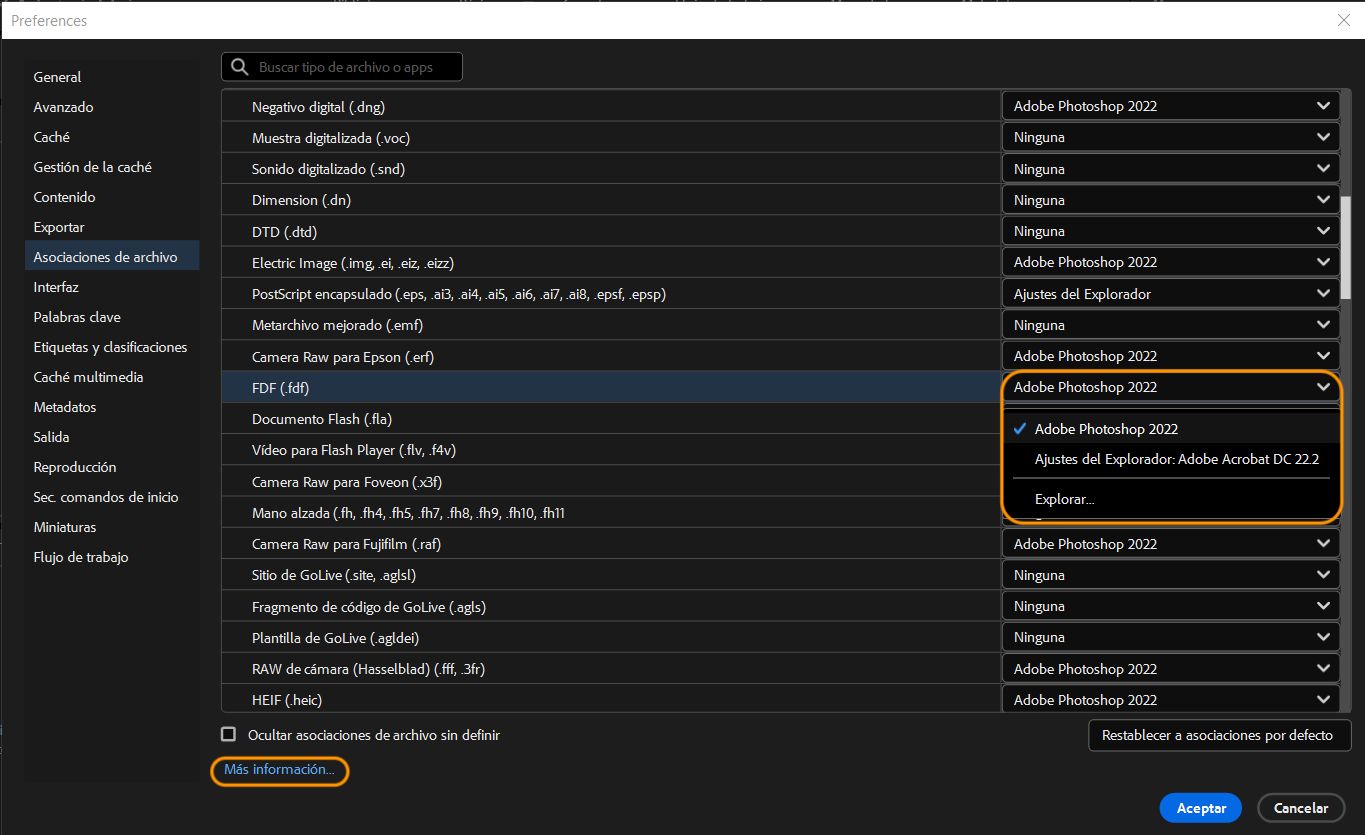1365x835 pixels.
Task: Select Camera Raw para Foveon (.x3f) row
Action: [x=611, y=482]
